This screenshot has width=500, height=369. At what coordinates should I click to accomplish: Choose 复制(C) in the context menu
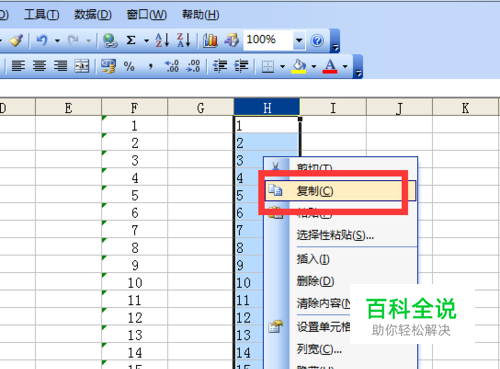pos(340,191)
